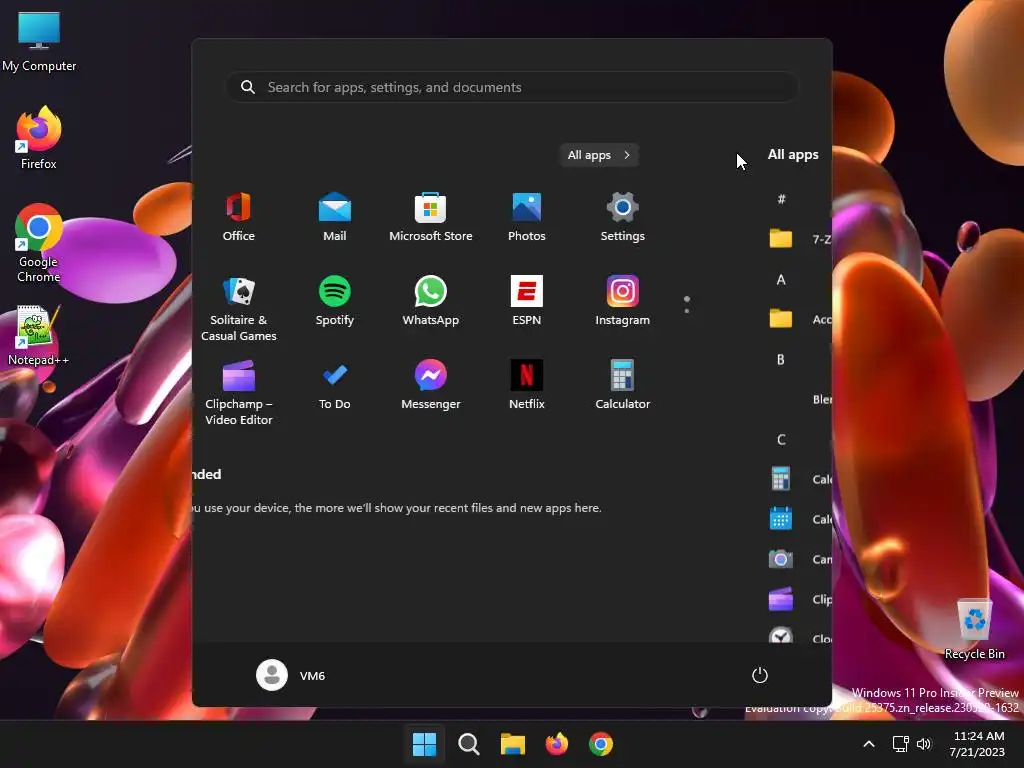
Task: Open Microsoft Store
Action: tap(430, 217)
